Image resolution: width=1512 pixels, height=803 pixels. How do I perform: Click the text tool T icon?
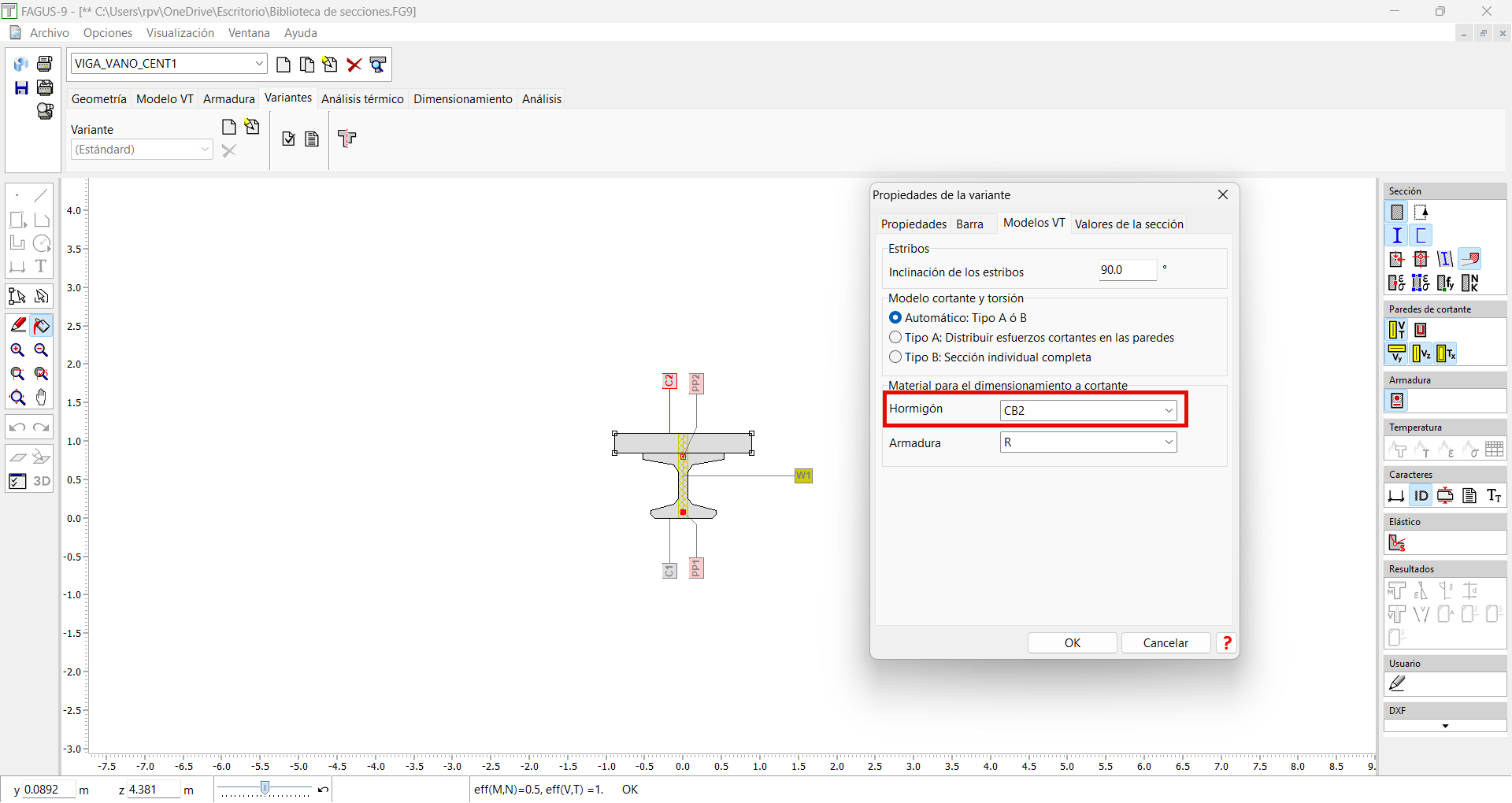tap(42, 266)
